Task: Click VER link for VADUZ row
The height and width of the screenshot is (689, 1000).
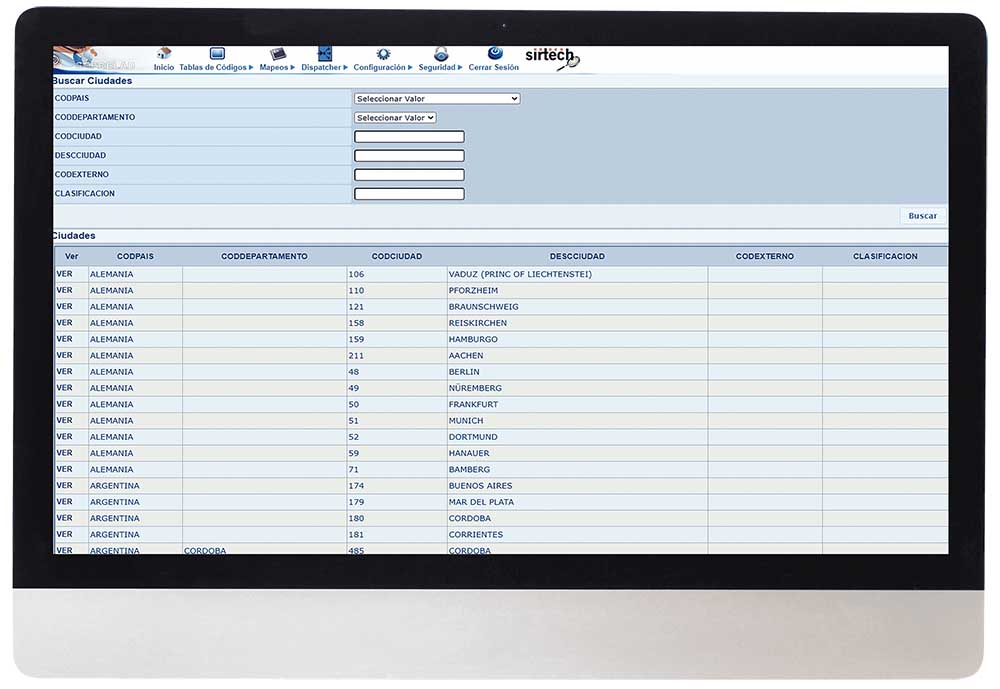Action: click(65, 274)
